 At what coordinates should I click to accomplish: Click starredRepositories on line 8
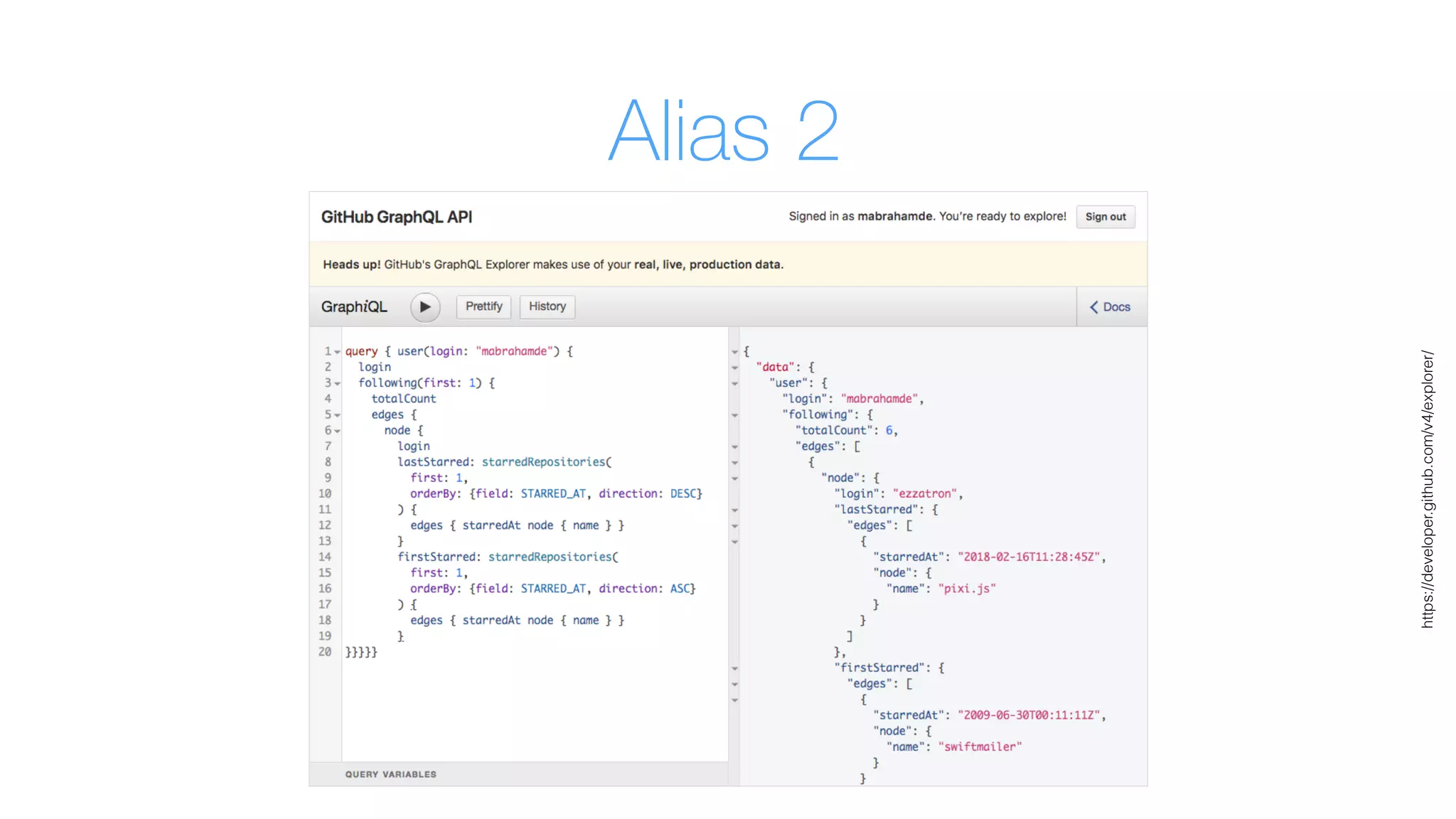544,462
